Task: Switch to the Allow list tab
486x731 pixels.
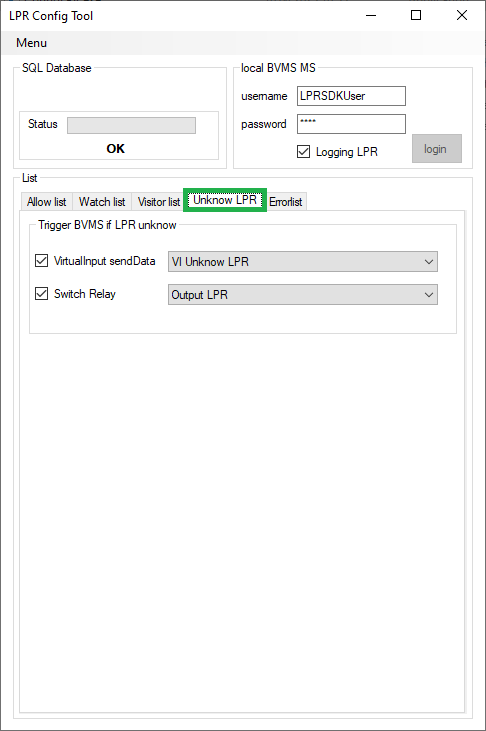Action: [47, 202]
